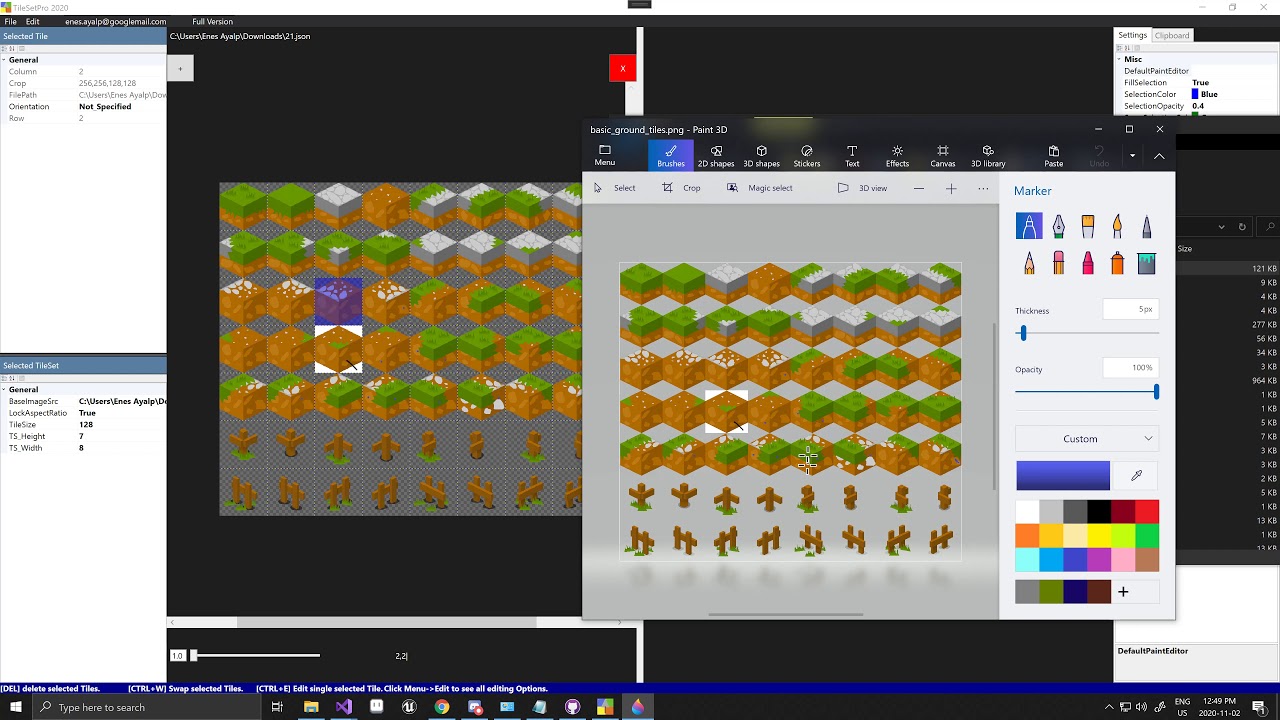Open Google Chrome from the taskbar
Image resolution: width=1280 pixels, height=720 pixels.
click(442, 707)
